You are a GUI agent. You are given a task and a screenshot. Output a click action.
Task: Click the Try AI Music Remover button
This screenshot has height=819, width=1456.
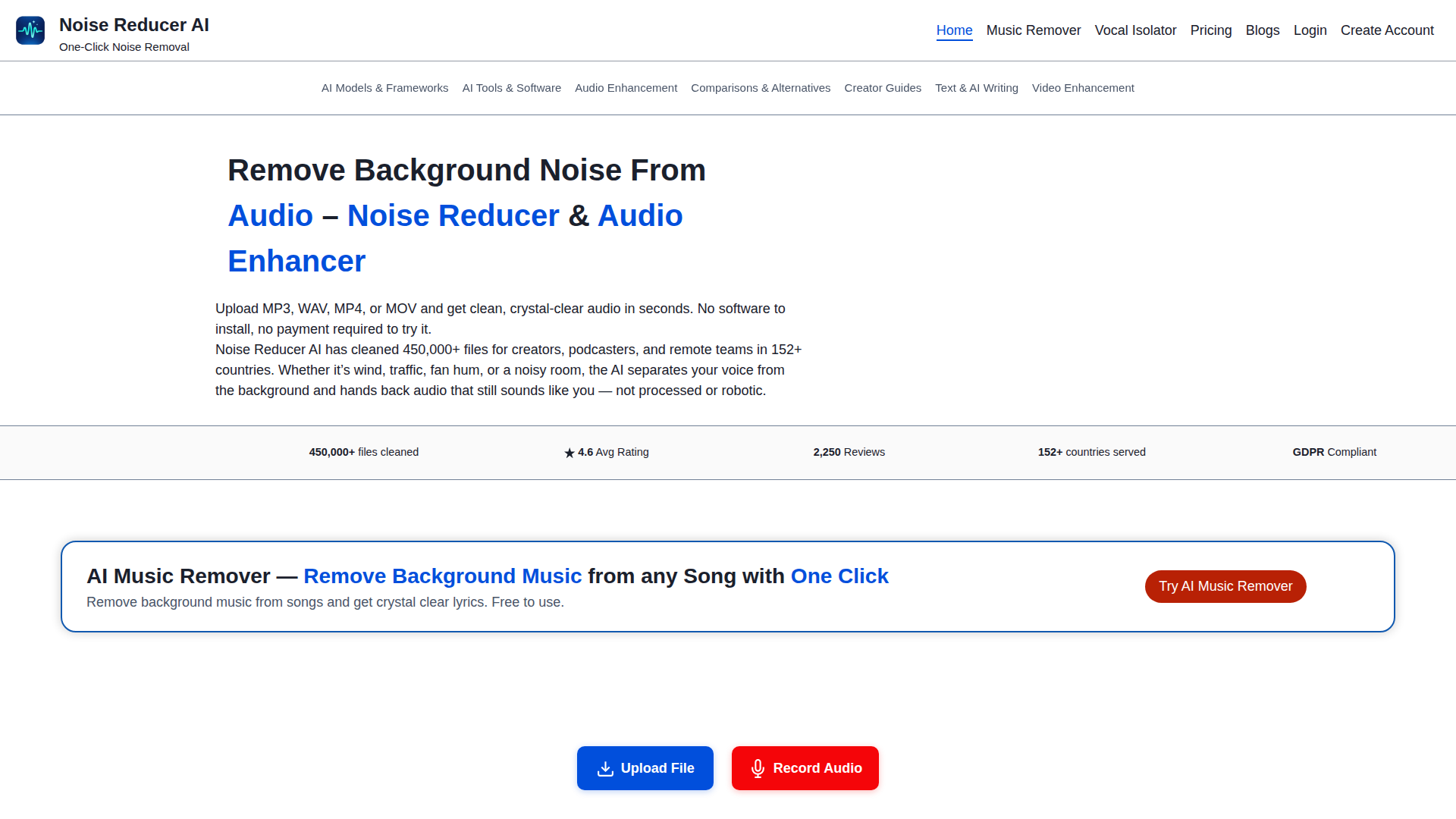(x=1225, y=586)
